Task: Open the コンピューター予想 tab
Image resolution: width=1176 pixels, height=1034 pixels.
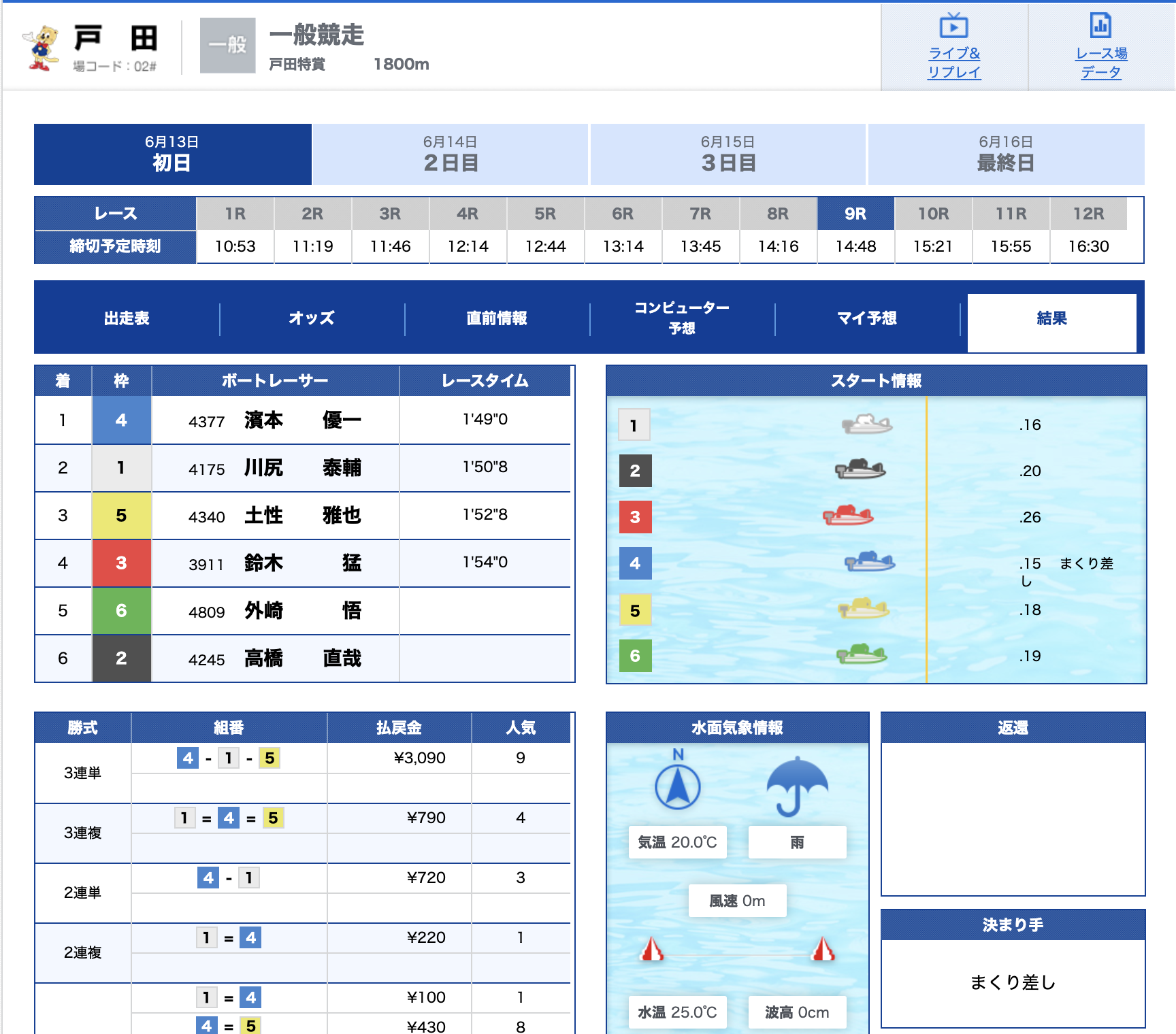Action: point(681,318)
